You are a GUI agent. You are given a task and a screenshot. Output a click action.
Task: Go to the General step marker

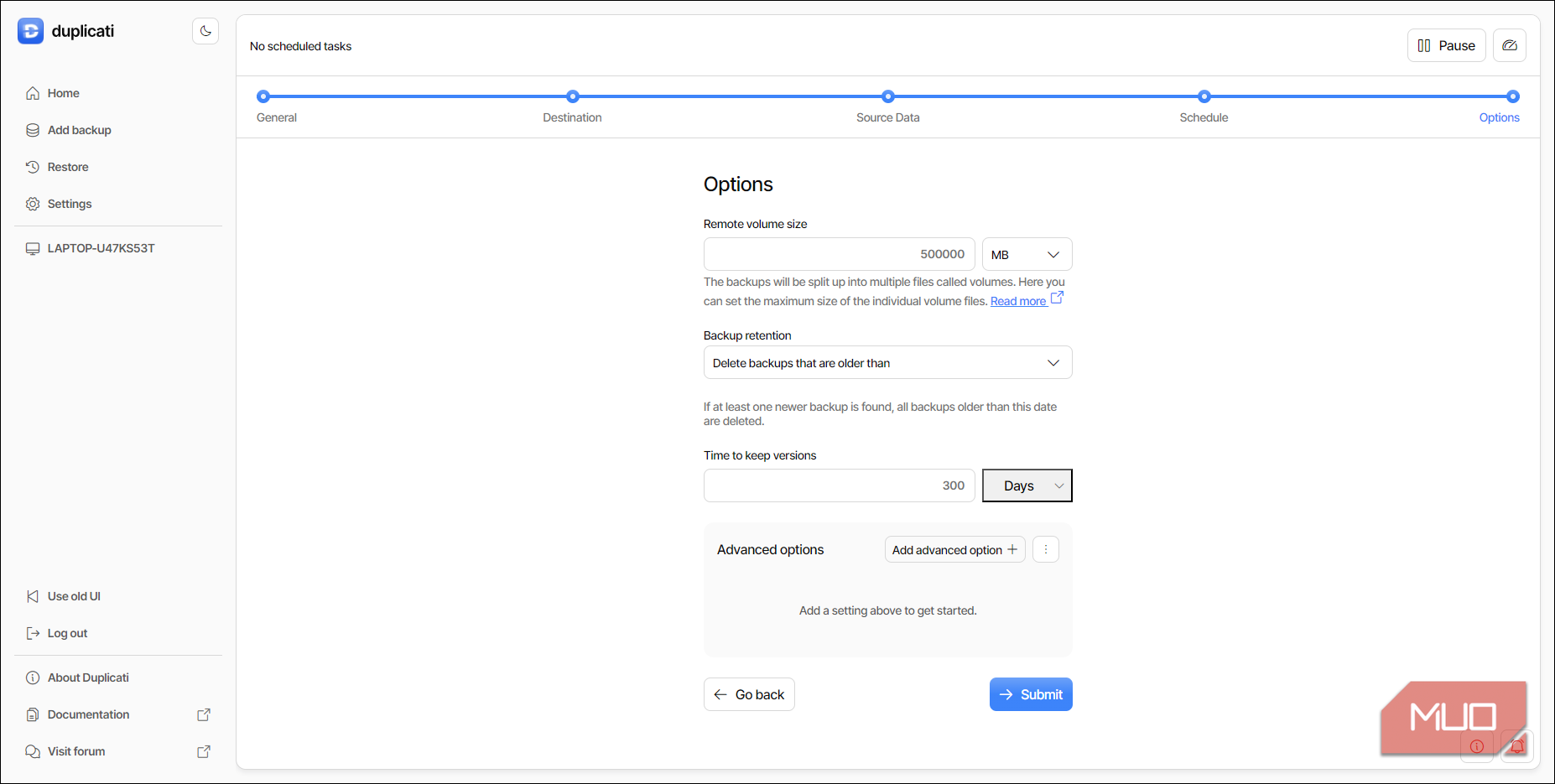263,96
